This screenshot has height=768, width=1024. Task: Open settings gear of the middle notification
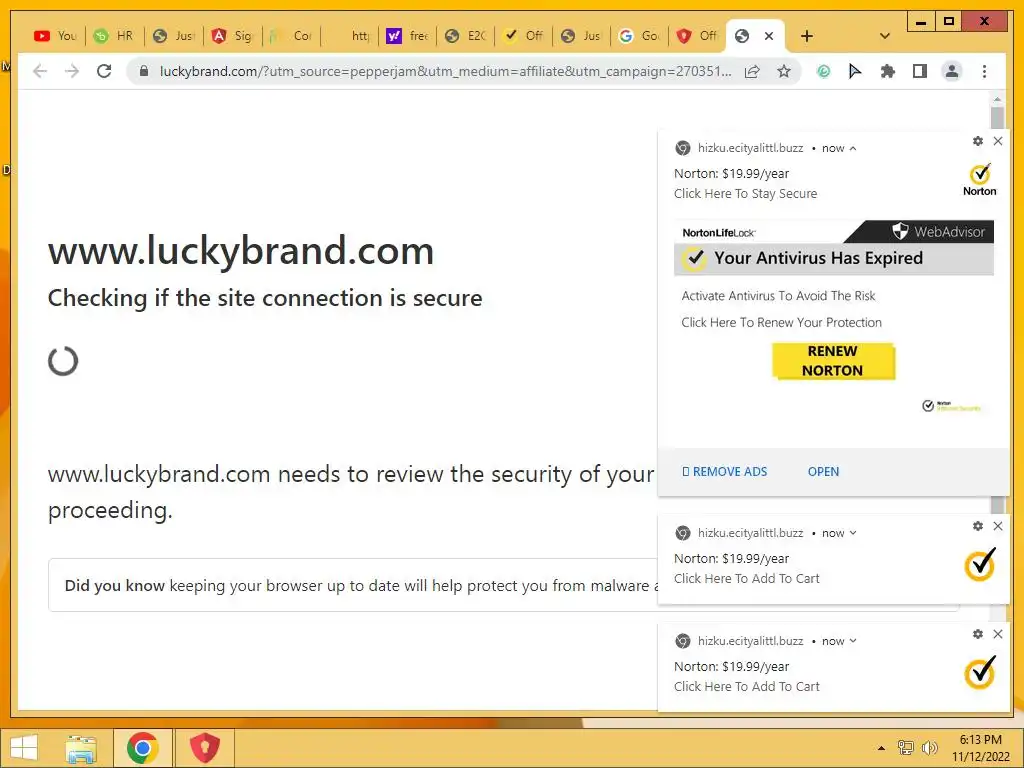click(x=978, y=526)
